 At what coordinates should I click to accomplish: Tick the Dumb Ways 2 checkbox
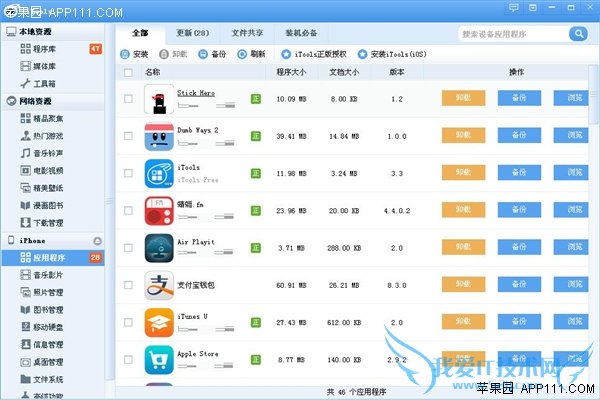click(x=128, y=136)
